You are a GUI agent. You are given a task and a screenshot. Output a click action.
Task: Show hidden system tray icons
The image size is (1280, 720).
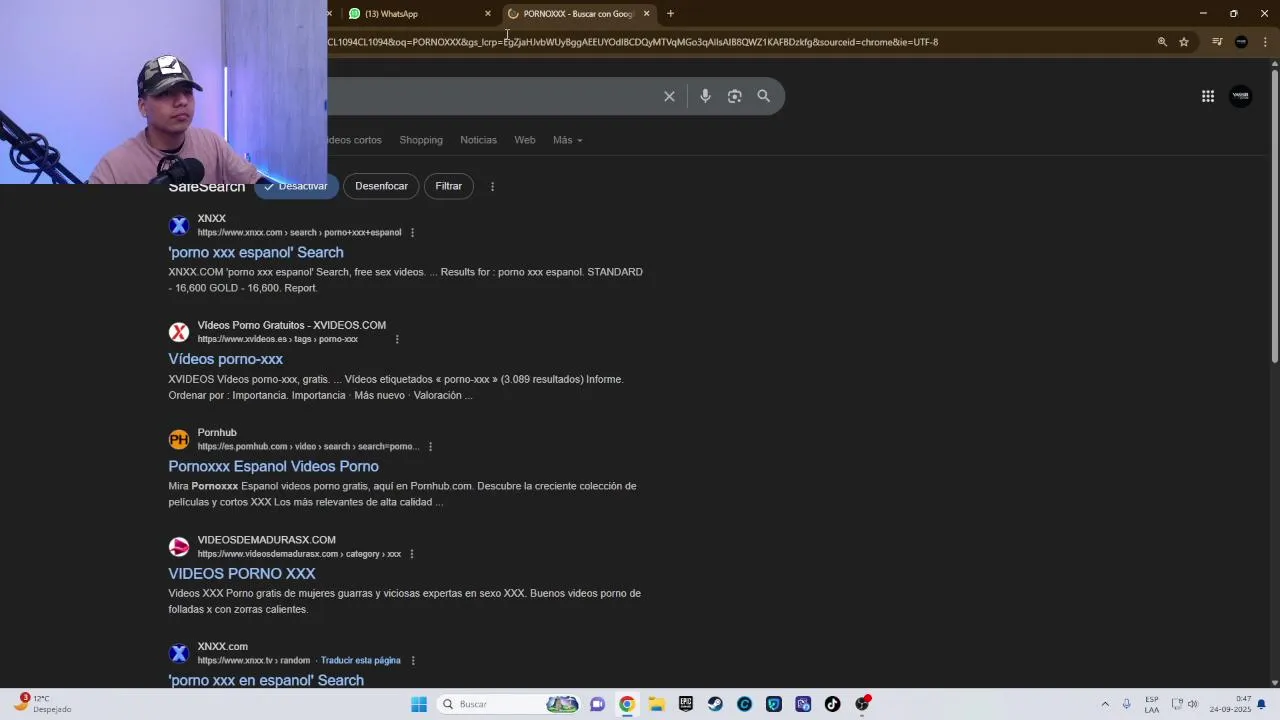click(x=1105, y=704)
